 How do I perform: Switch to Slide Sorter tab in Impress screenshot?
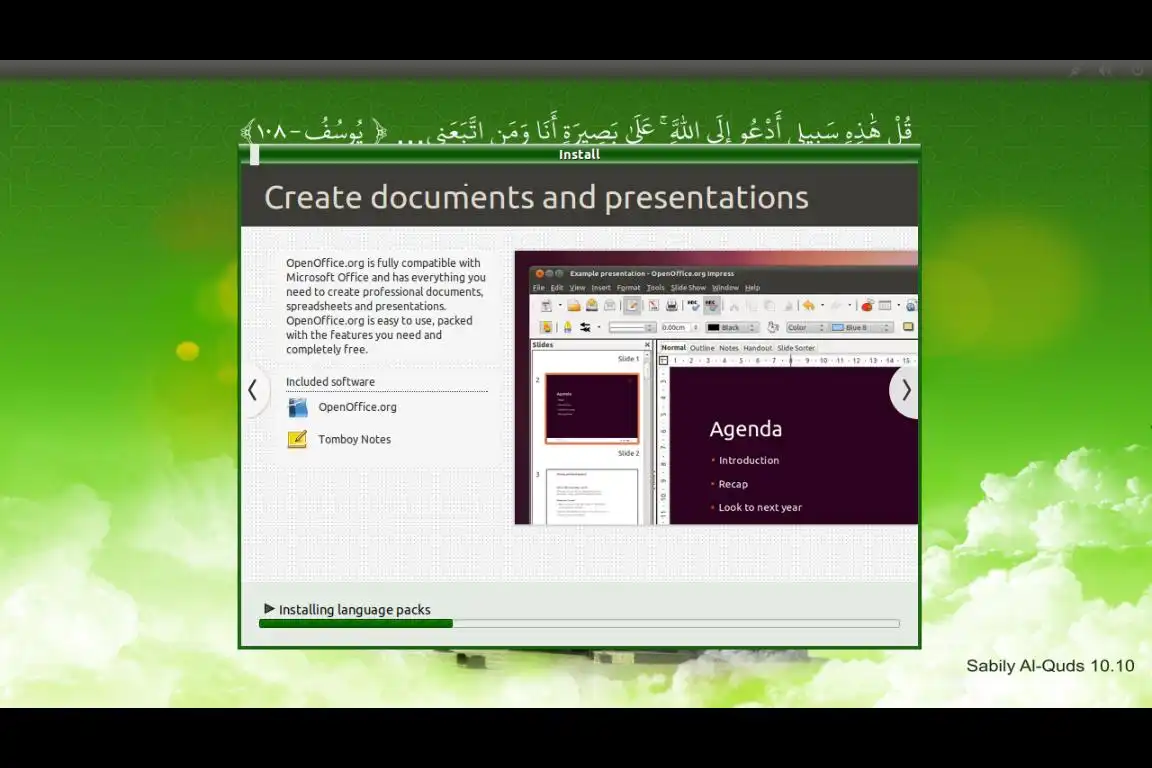pos(796,348)
